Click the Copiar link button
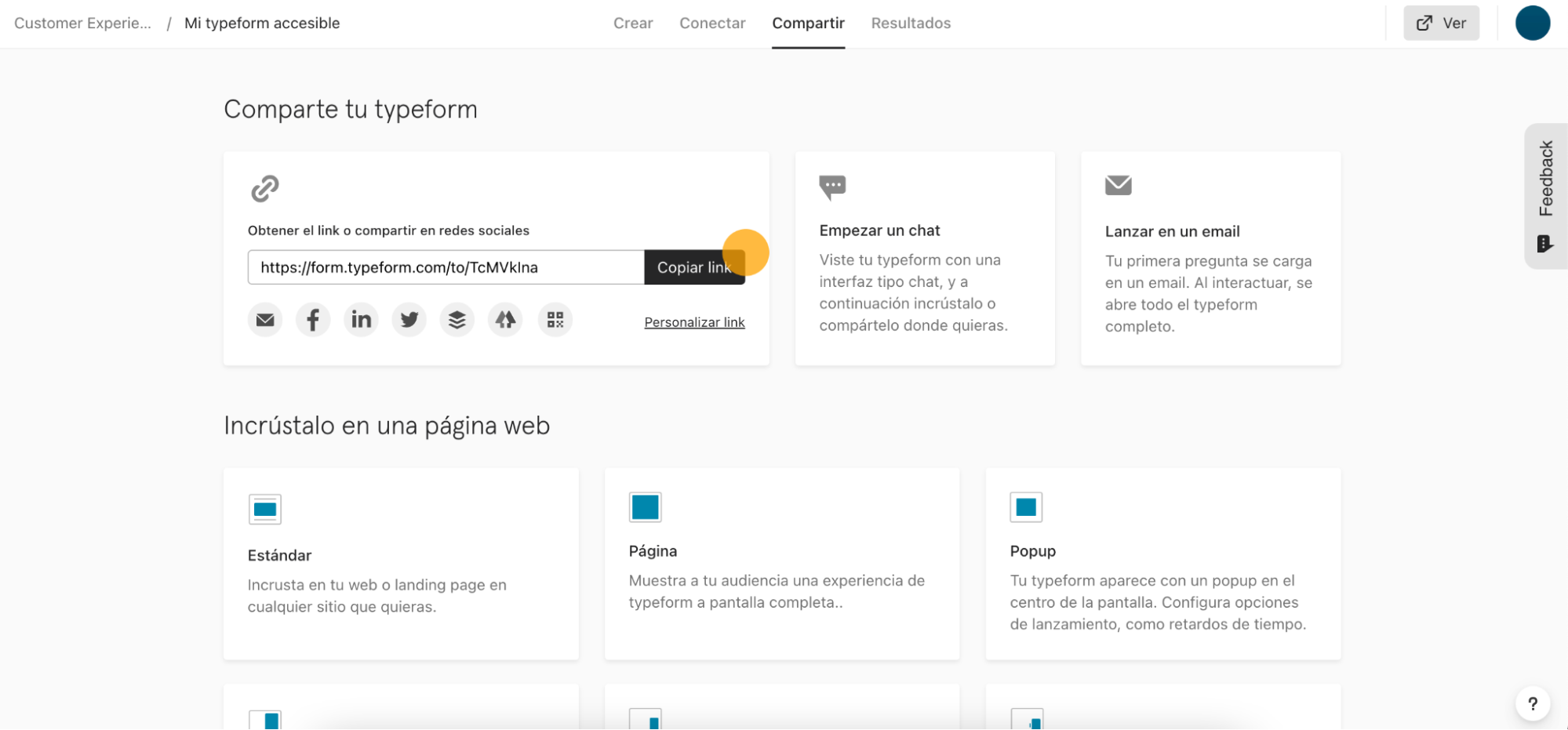The image size is (1568, 730). pos(694,267)
